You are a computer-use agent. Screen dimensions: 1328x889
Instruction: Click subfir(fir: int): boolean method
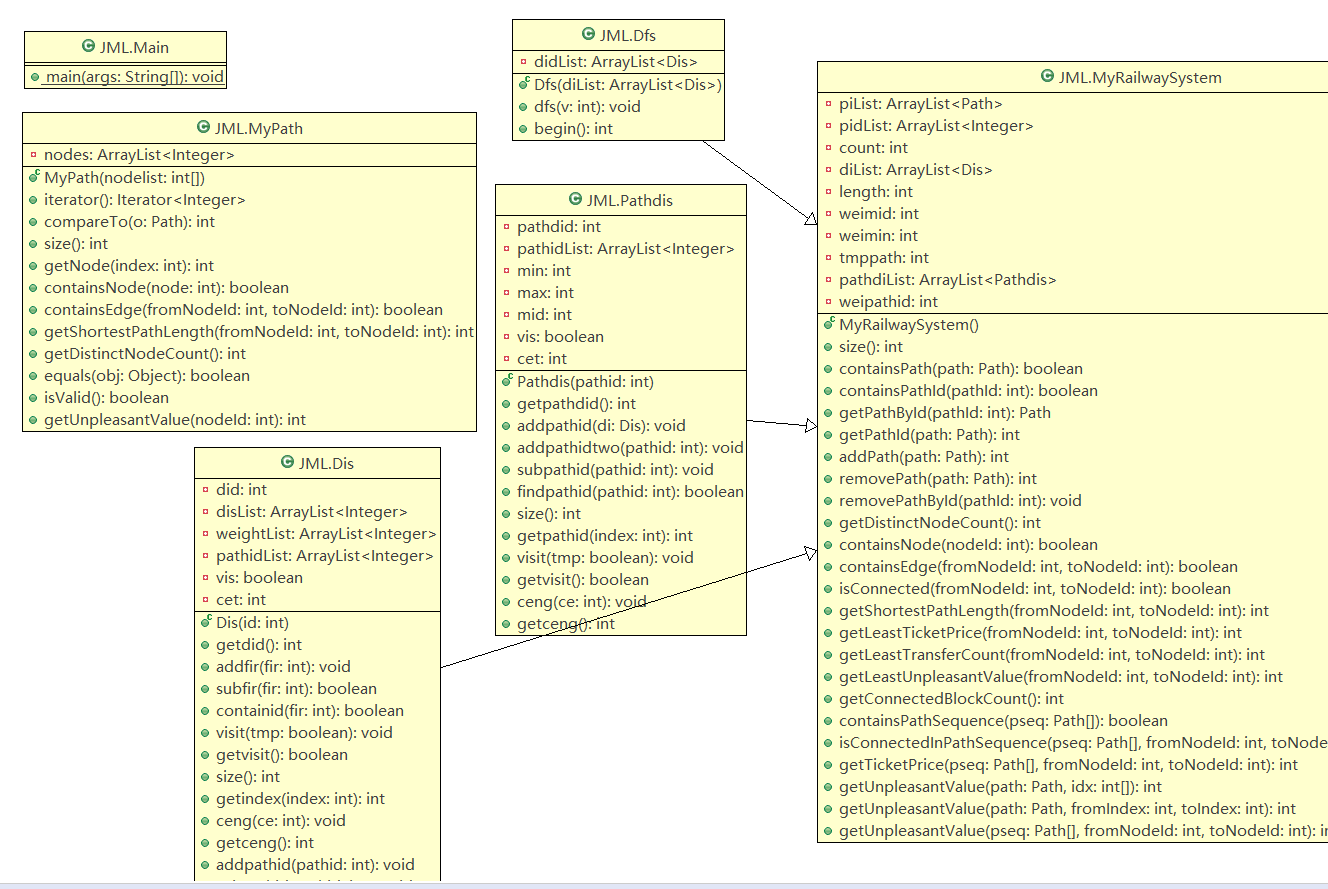[x=296, y=688]
